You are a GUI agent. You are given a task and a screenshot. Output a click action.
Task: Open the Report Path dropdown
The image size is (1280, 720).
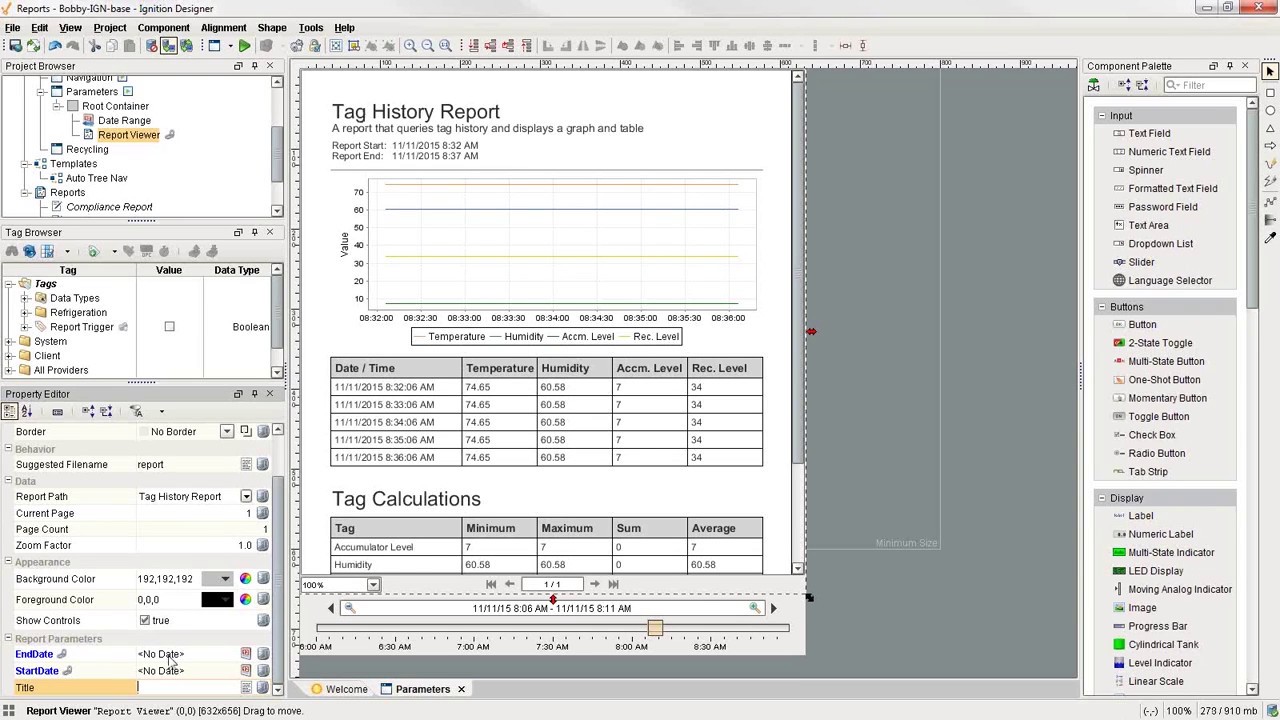click(x=246, y=497)
